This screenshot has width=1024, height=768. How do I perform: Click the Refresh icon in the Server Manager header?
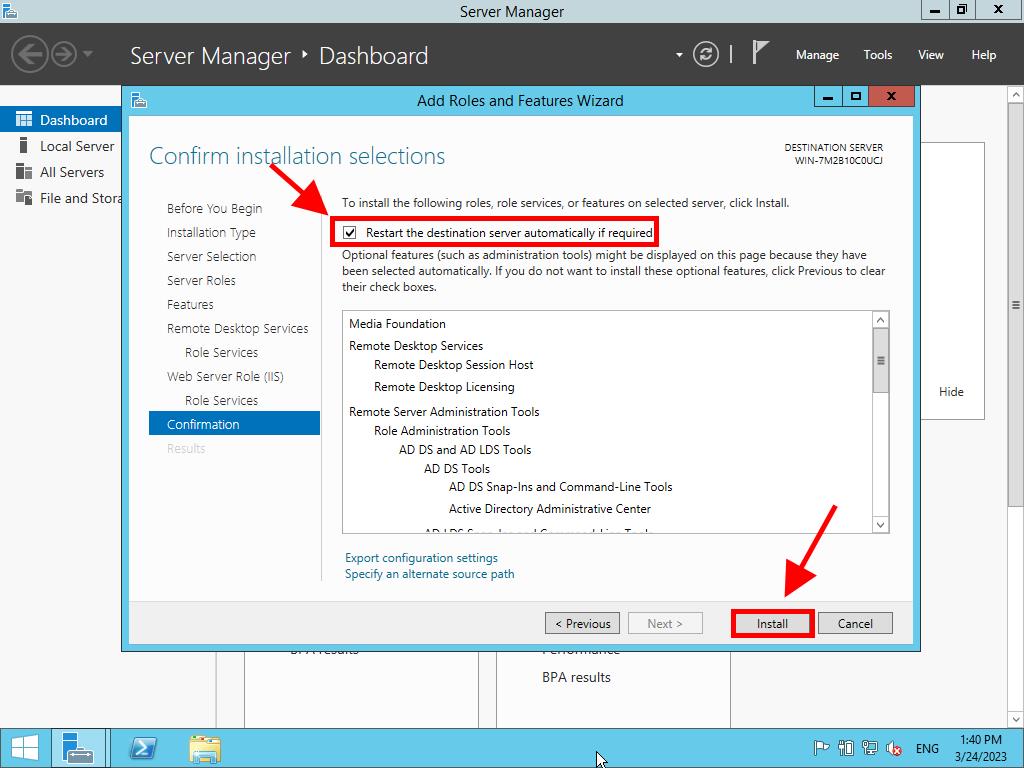point(705,54)
